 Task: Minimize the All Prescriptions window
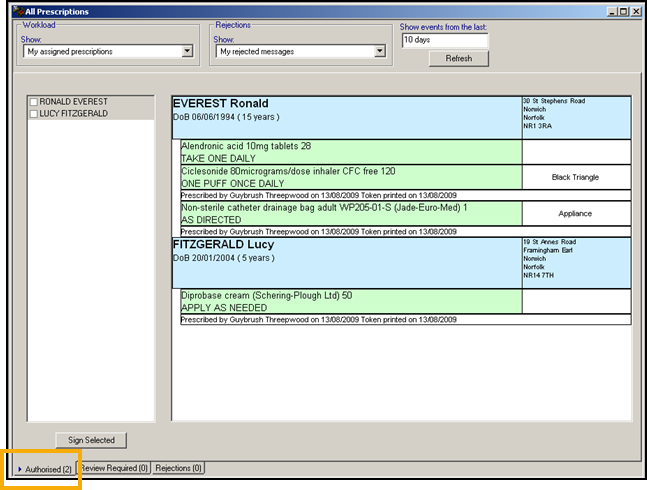click(x=607, y=11)
